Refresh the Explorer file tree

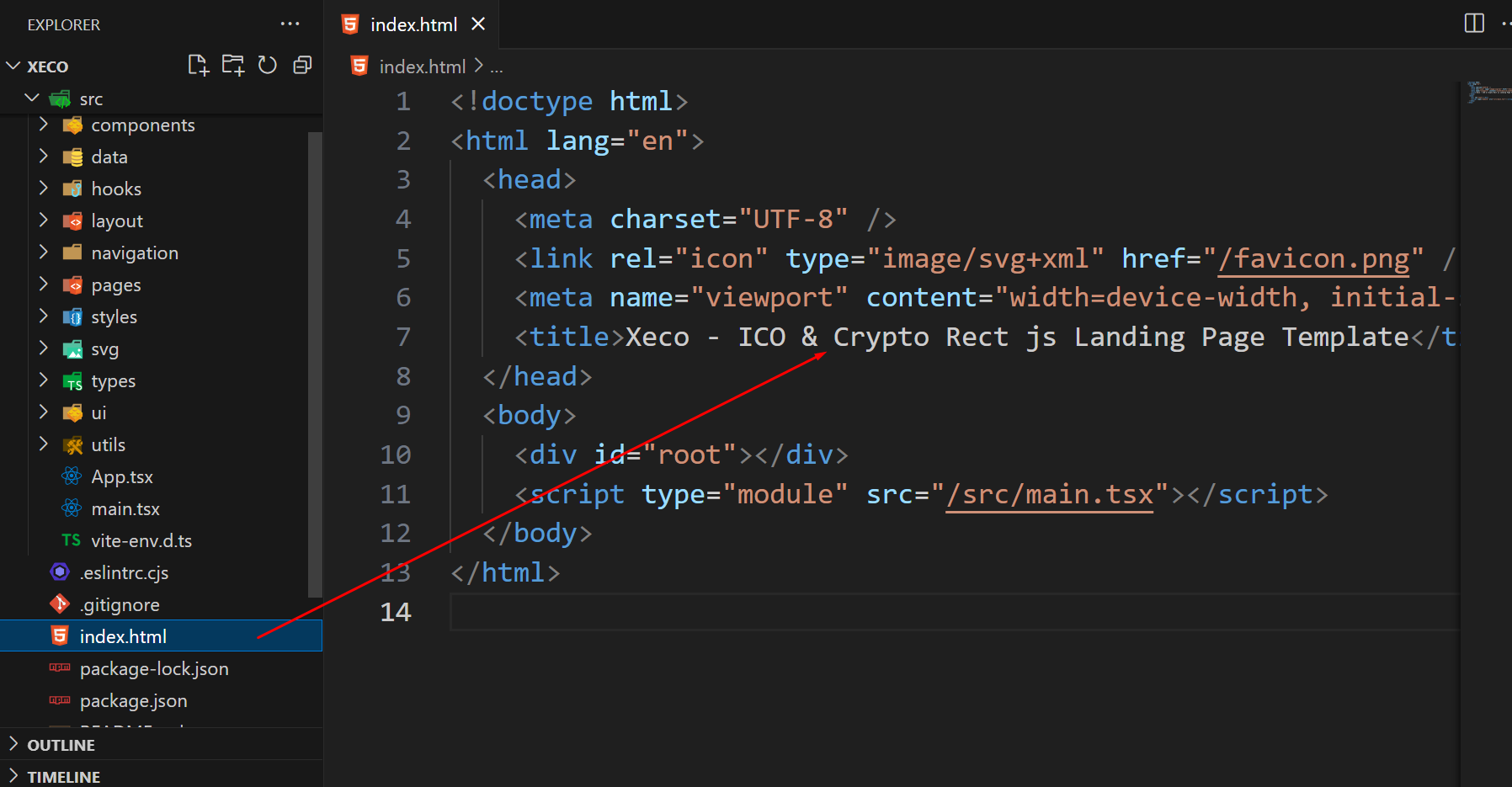[x=268, y=66]
